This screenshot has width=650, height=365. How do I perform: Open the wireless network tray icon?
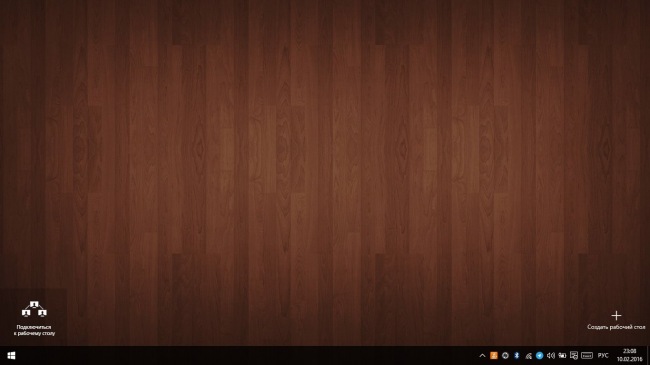(x=528, y=355)
